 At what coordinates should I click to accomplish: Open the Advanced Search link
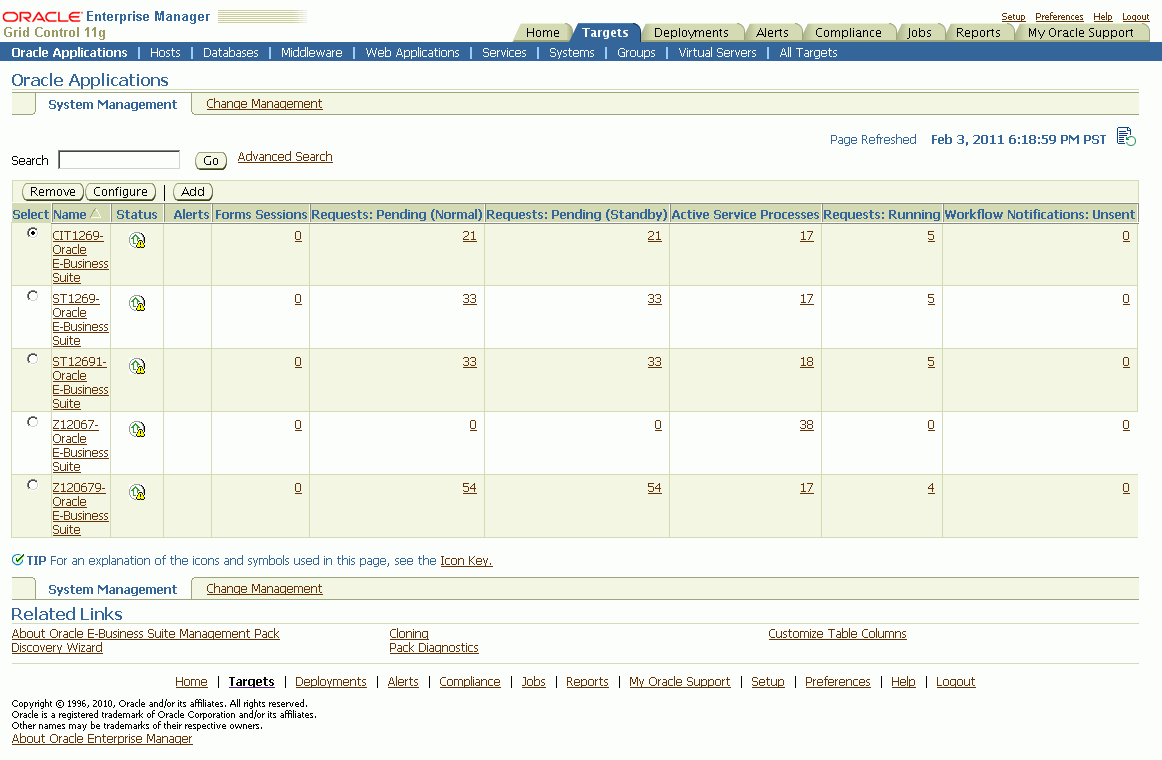285,157
